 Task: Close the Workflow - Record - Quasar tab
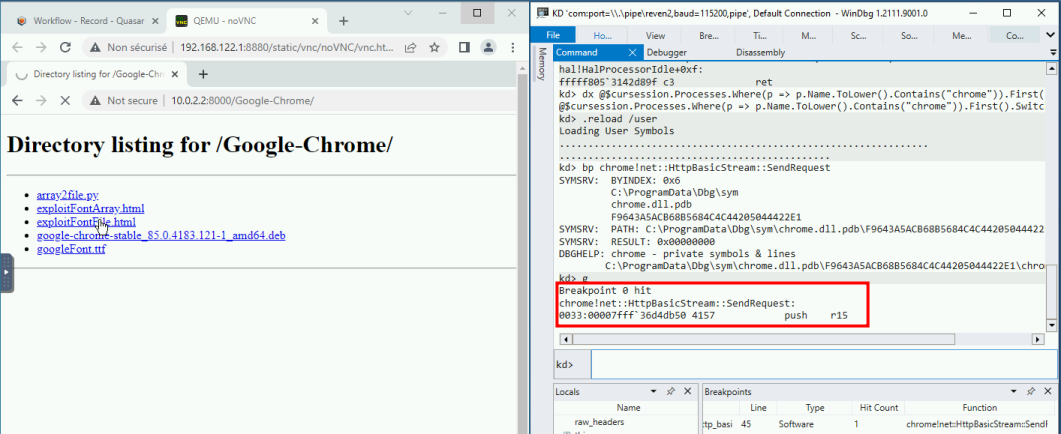click(157, 21)
